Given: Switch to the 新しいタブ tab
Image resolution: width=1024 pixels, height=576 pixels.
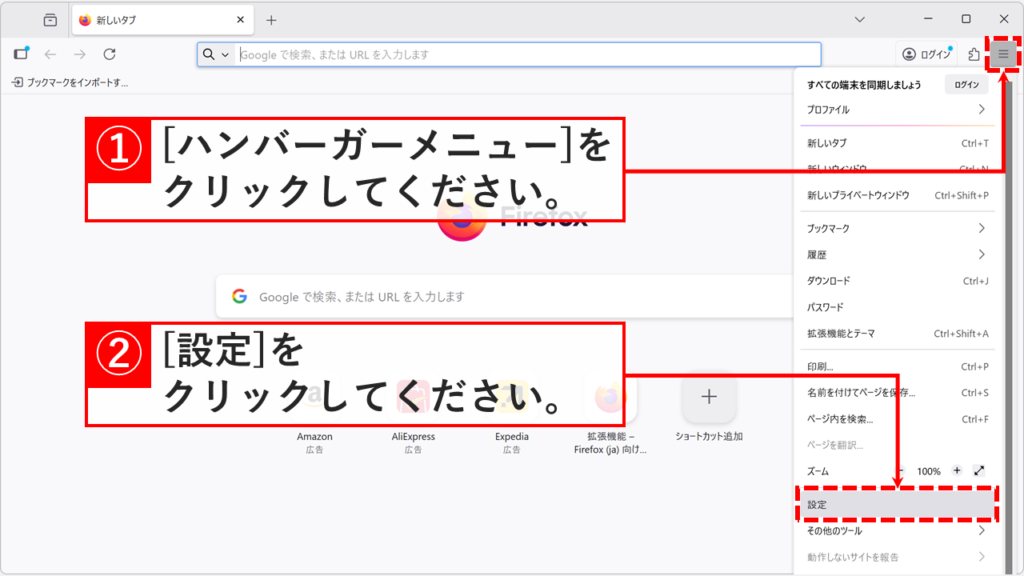Looking at the screenshot, I should tap(140, 18).
